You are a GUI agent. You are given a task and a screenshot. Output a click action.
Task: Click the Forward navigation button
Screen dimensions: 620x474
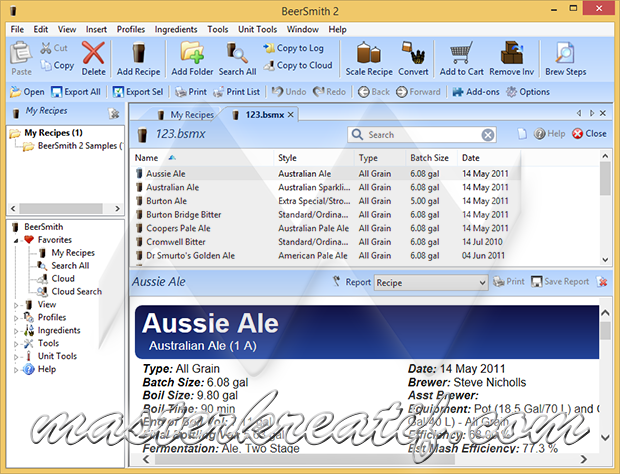pyautogui.click(x=418, y=92)
